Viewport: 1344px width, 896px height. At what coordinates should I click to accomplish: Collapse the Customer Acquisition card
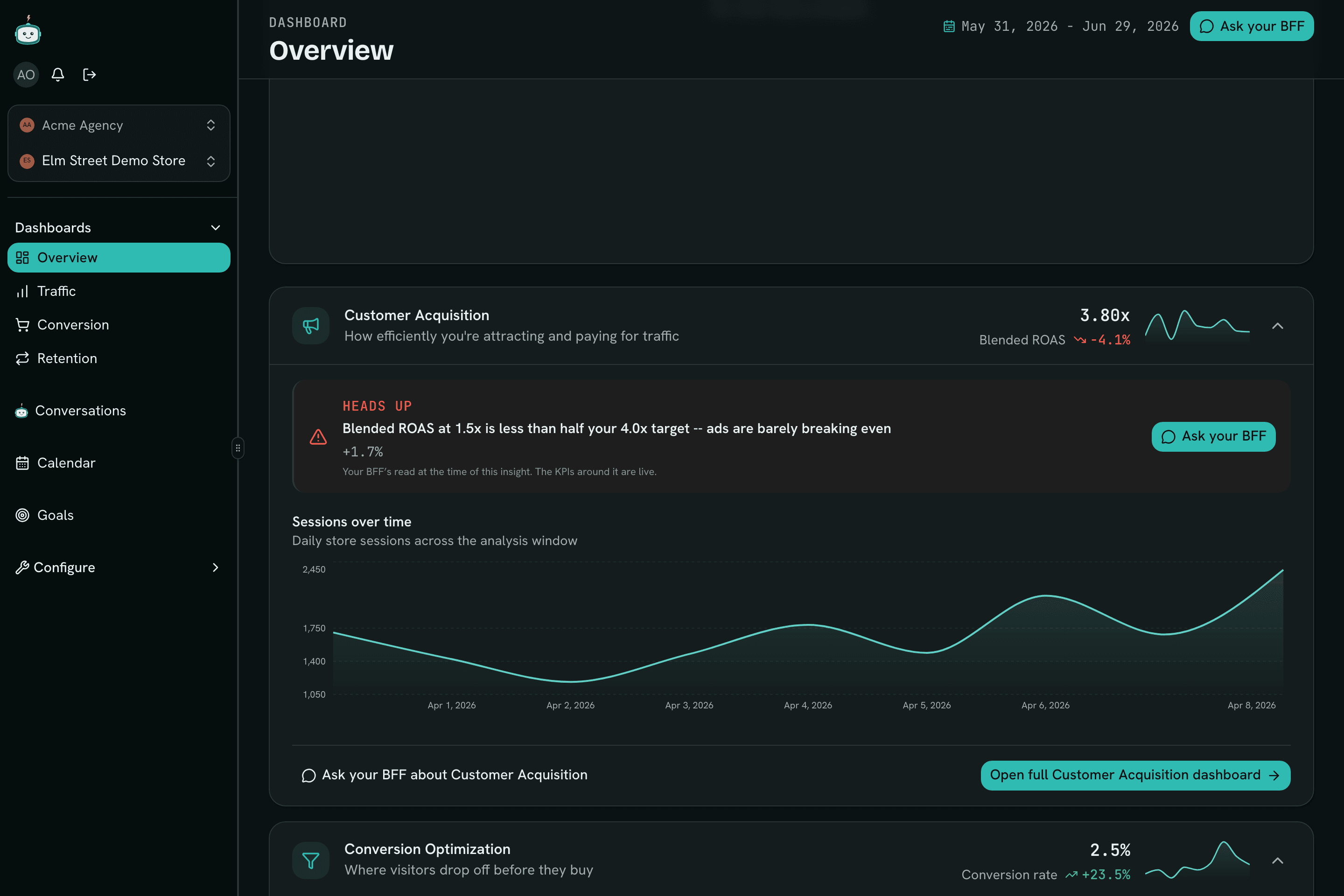coord(1278,326)
